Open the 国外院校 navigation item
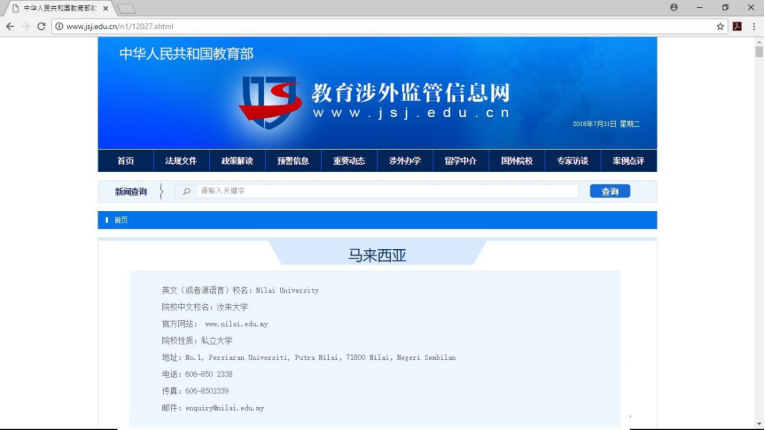 [x=517, y=161]
